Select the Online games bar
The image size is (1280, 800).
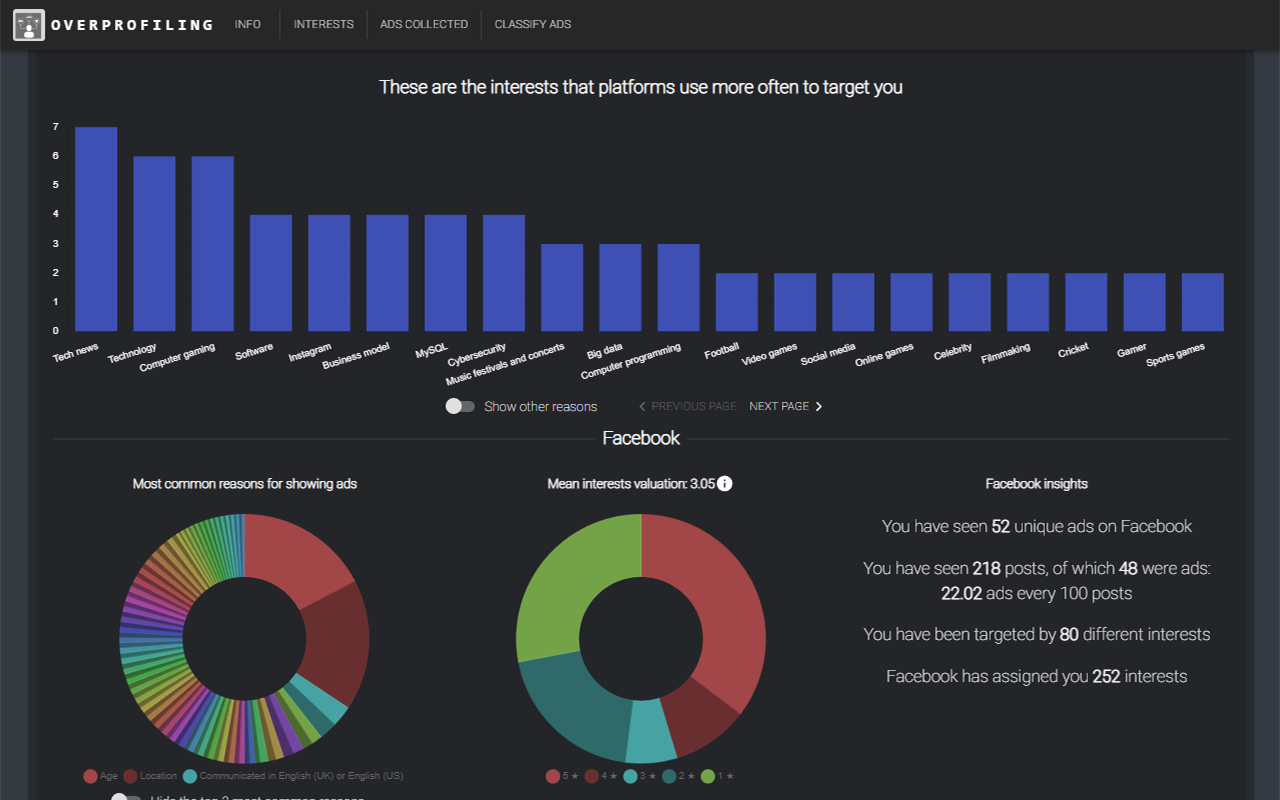912,302
